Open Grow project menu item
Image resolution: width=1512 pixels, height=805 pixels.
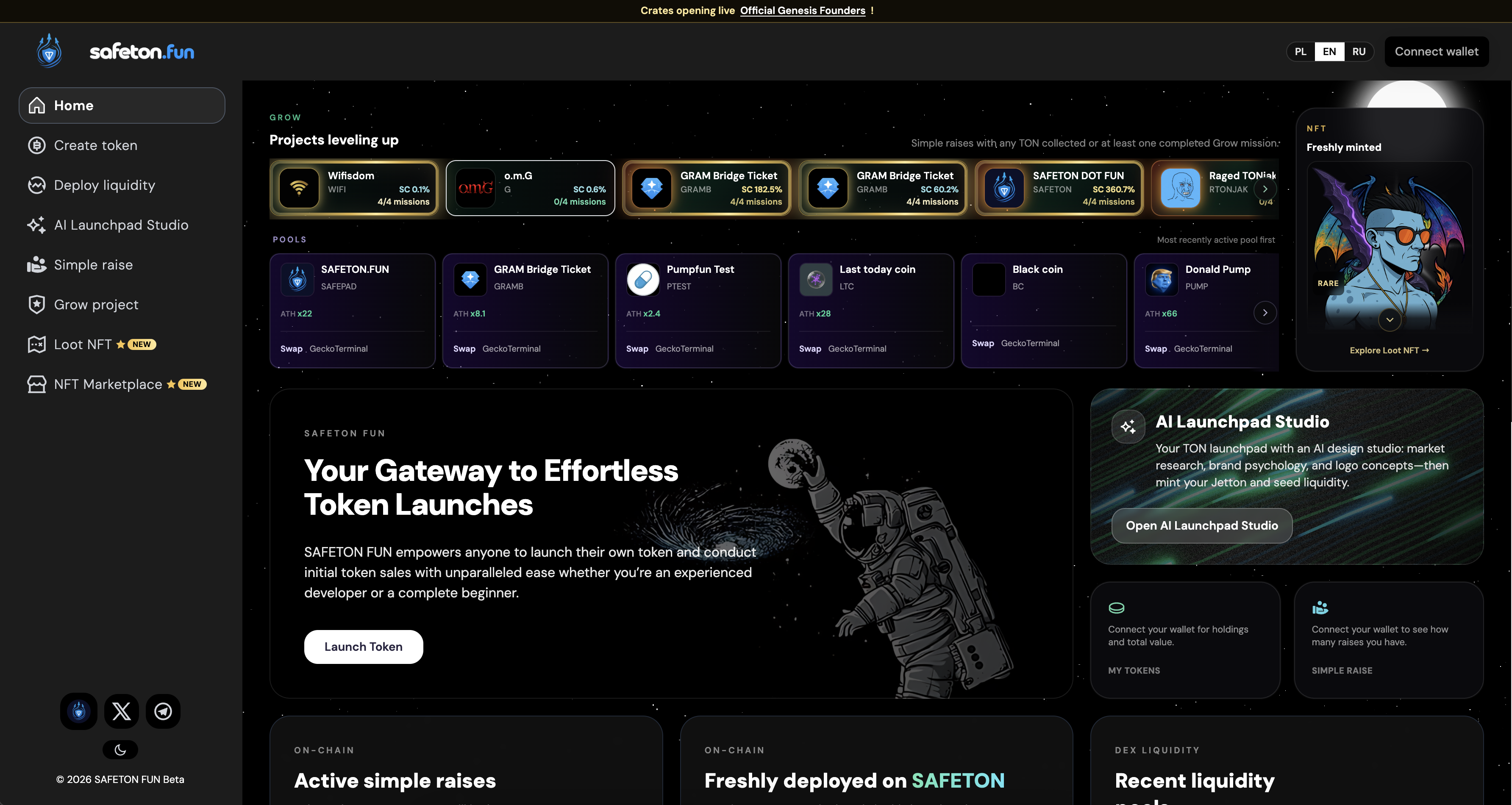tap(122, 305)
